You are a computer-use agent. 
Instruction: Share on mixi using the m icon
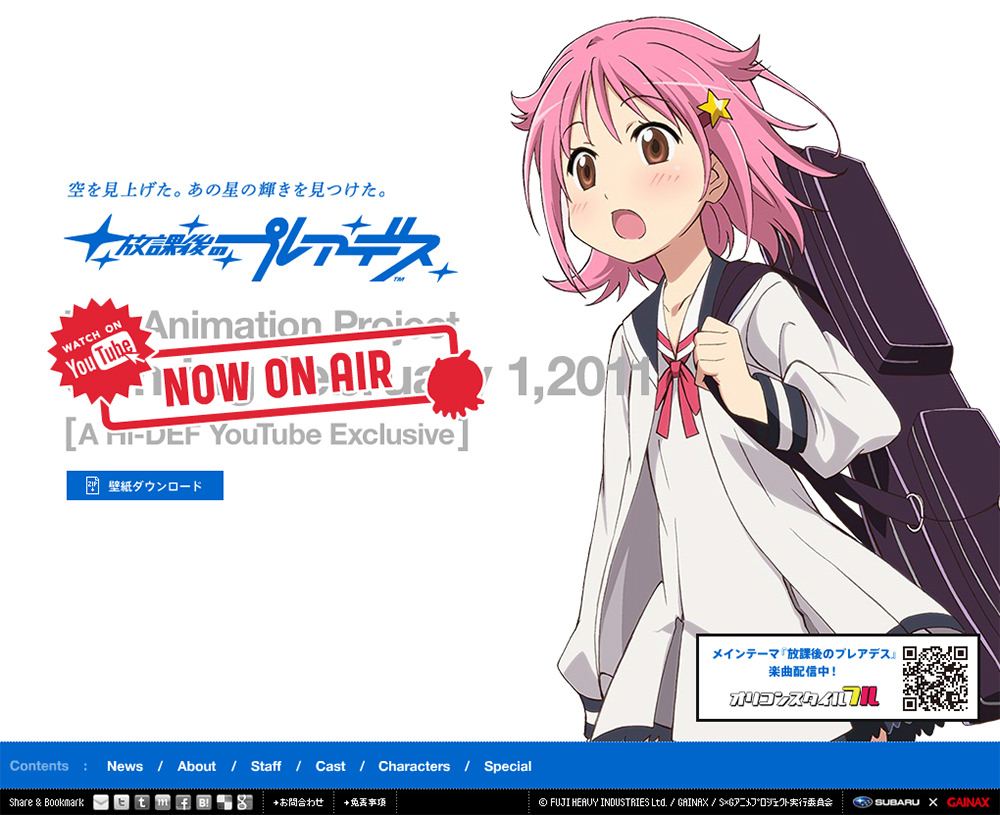[162, 802]
